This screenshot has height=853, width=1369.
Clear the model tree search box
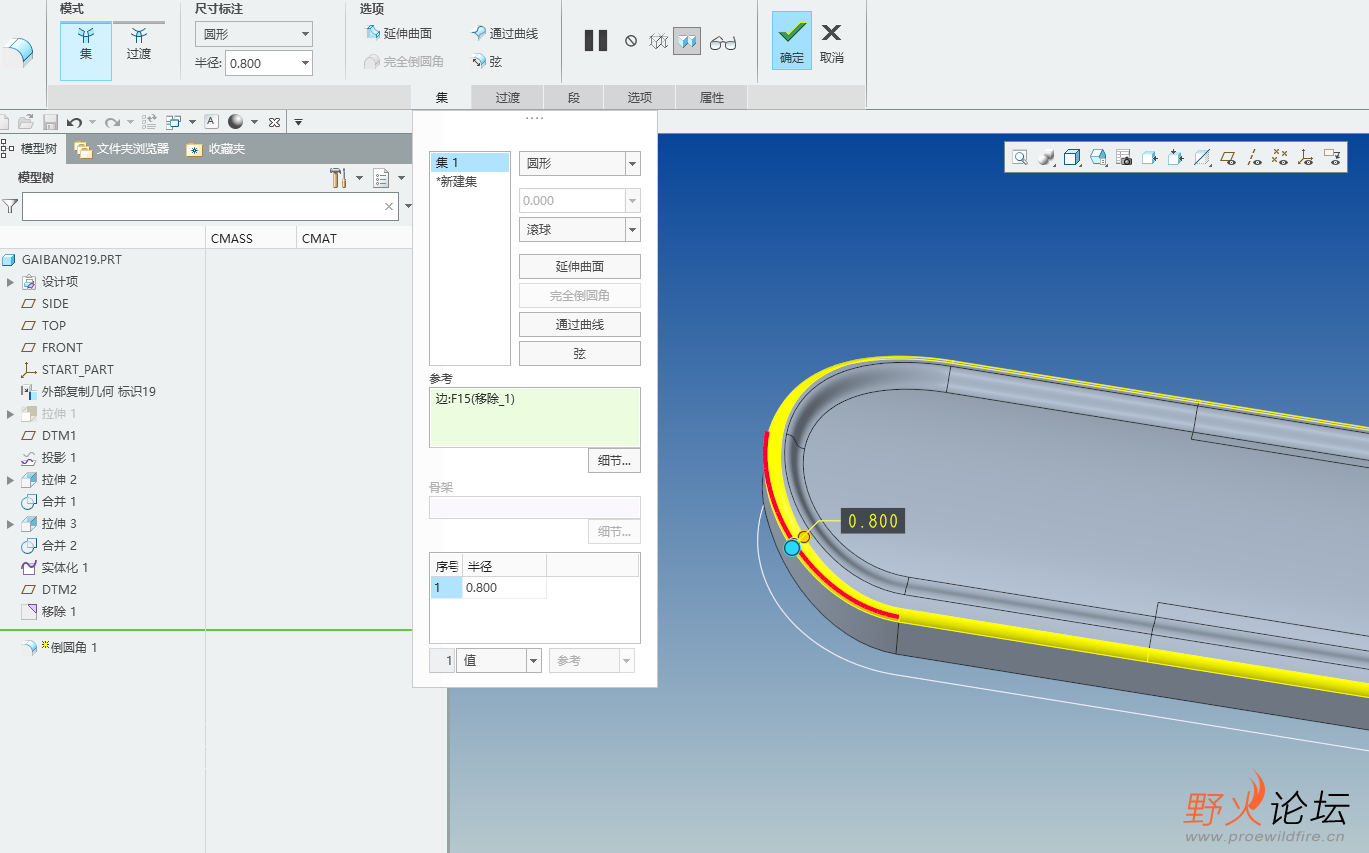click(389, 206)
